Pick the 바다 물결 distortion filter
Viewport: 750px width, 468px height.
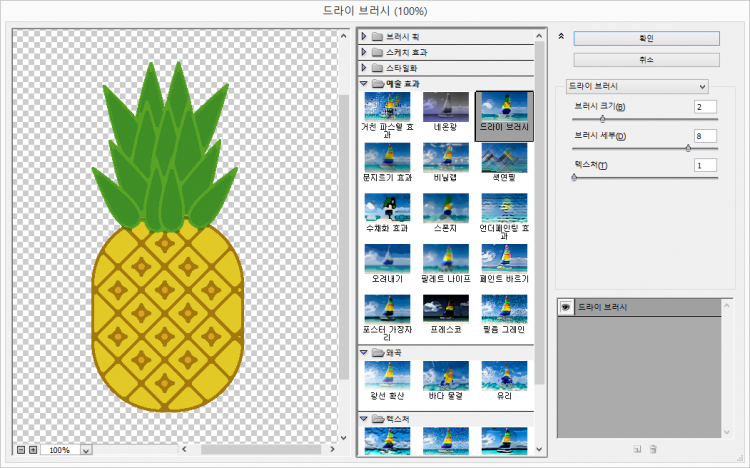coord(445,375)
